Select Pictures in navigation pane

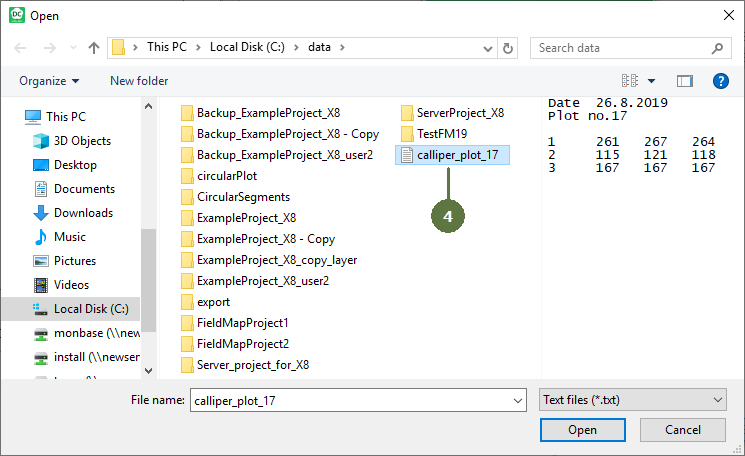pyautogui.click(x=65, y=261)
